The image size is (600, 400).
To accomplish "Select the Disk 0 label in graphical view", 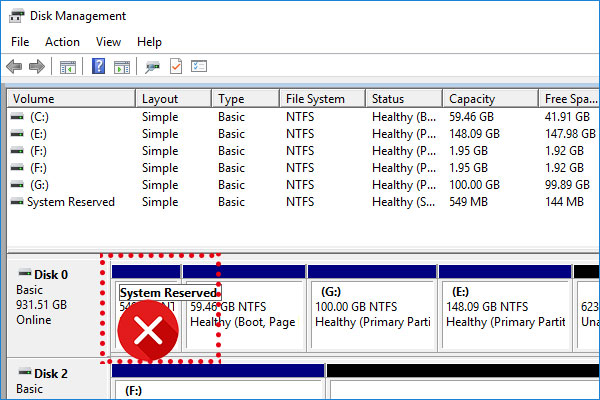I will click(51, 274).
